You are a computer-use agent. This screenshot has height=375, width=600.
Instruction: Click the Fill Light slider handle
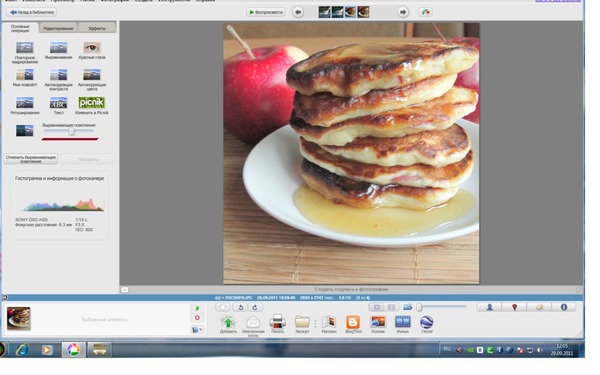click(x=72, y=131)
